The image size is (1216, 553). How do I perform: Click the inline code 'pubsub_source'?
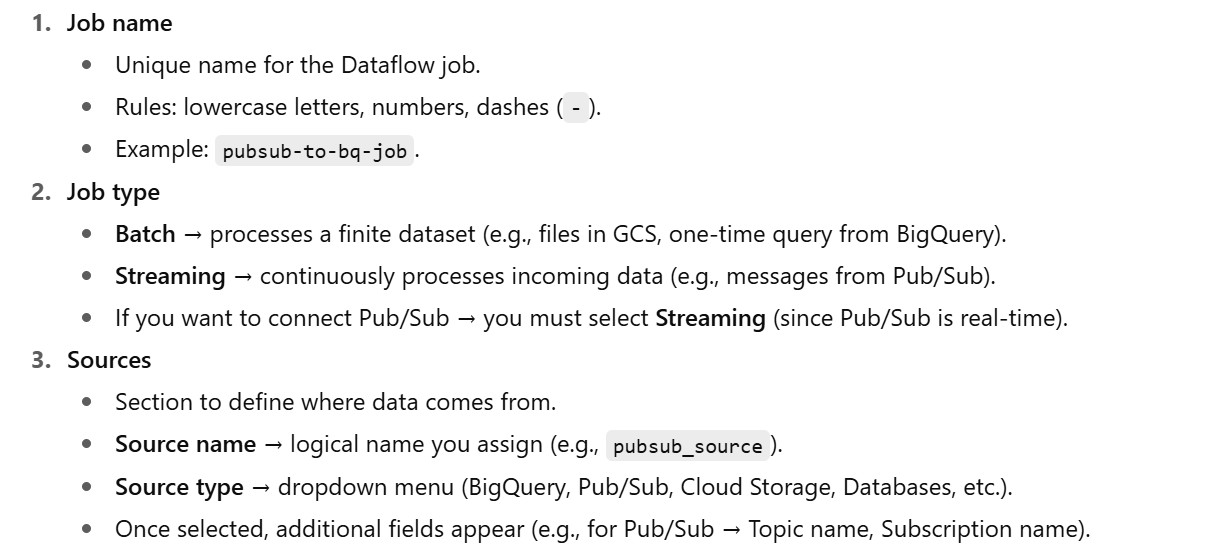click(x=688, y=446)
